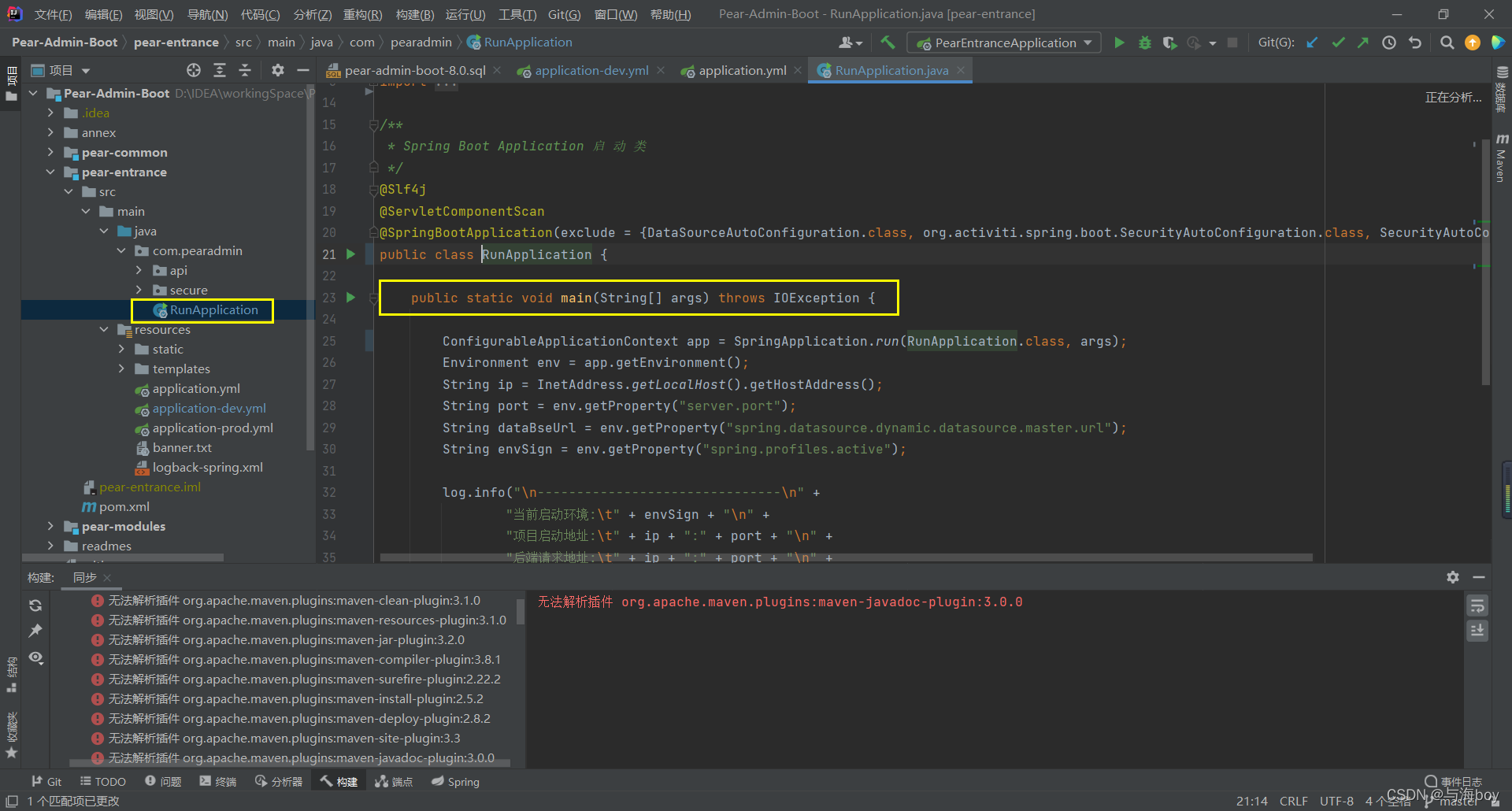The image size is (1512, 811).
Task: Open the Spring tool window
Action: click(455, 781)
